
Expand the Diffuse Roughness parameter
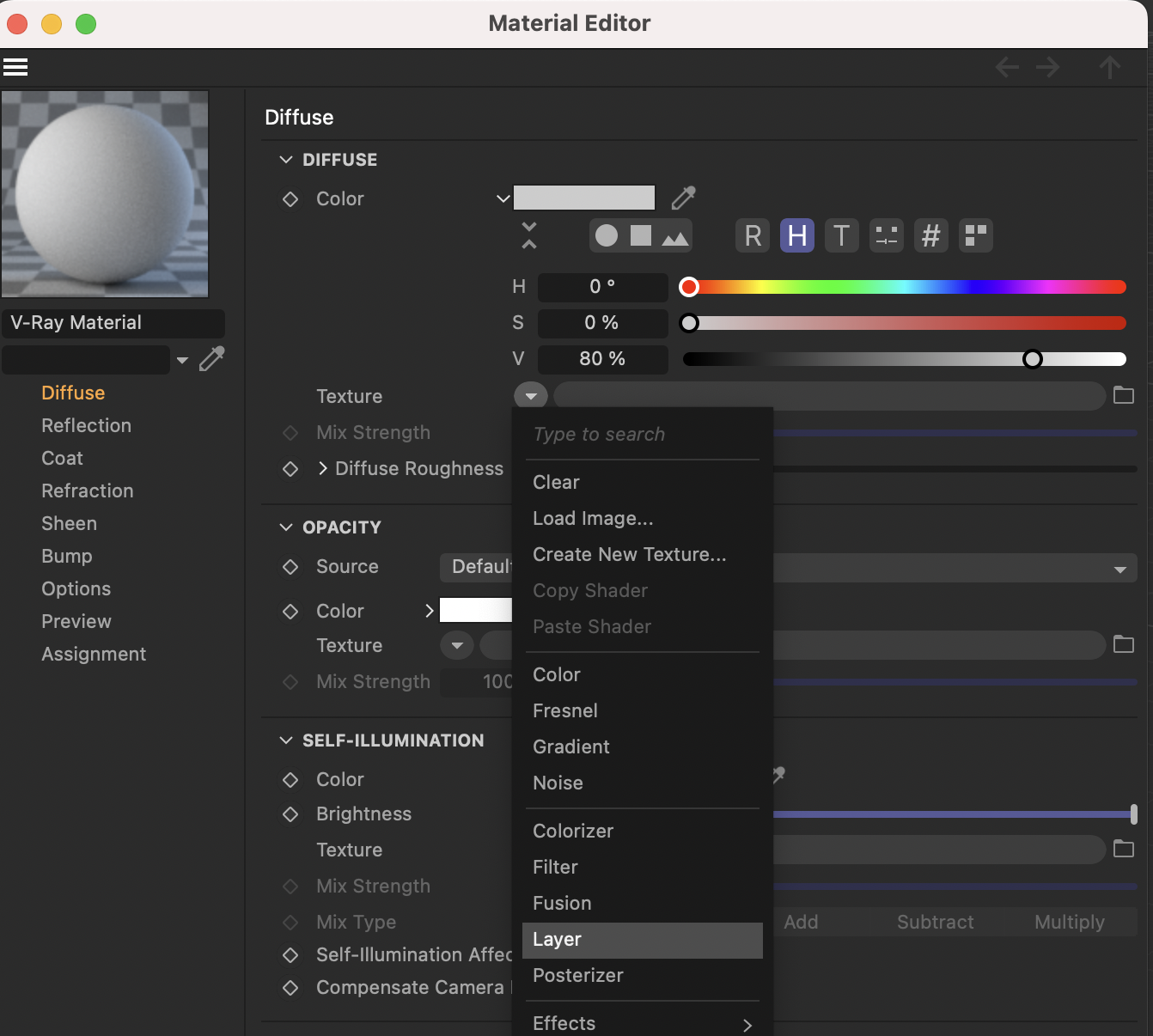point(323,468)
